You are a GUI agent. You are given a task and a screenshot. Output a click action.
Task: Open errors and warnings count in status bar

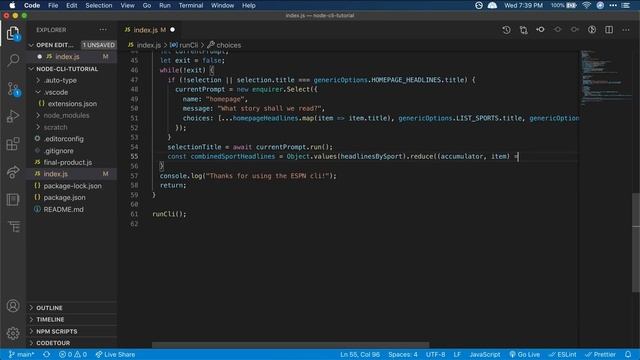73,354
